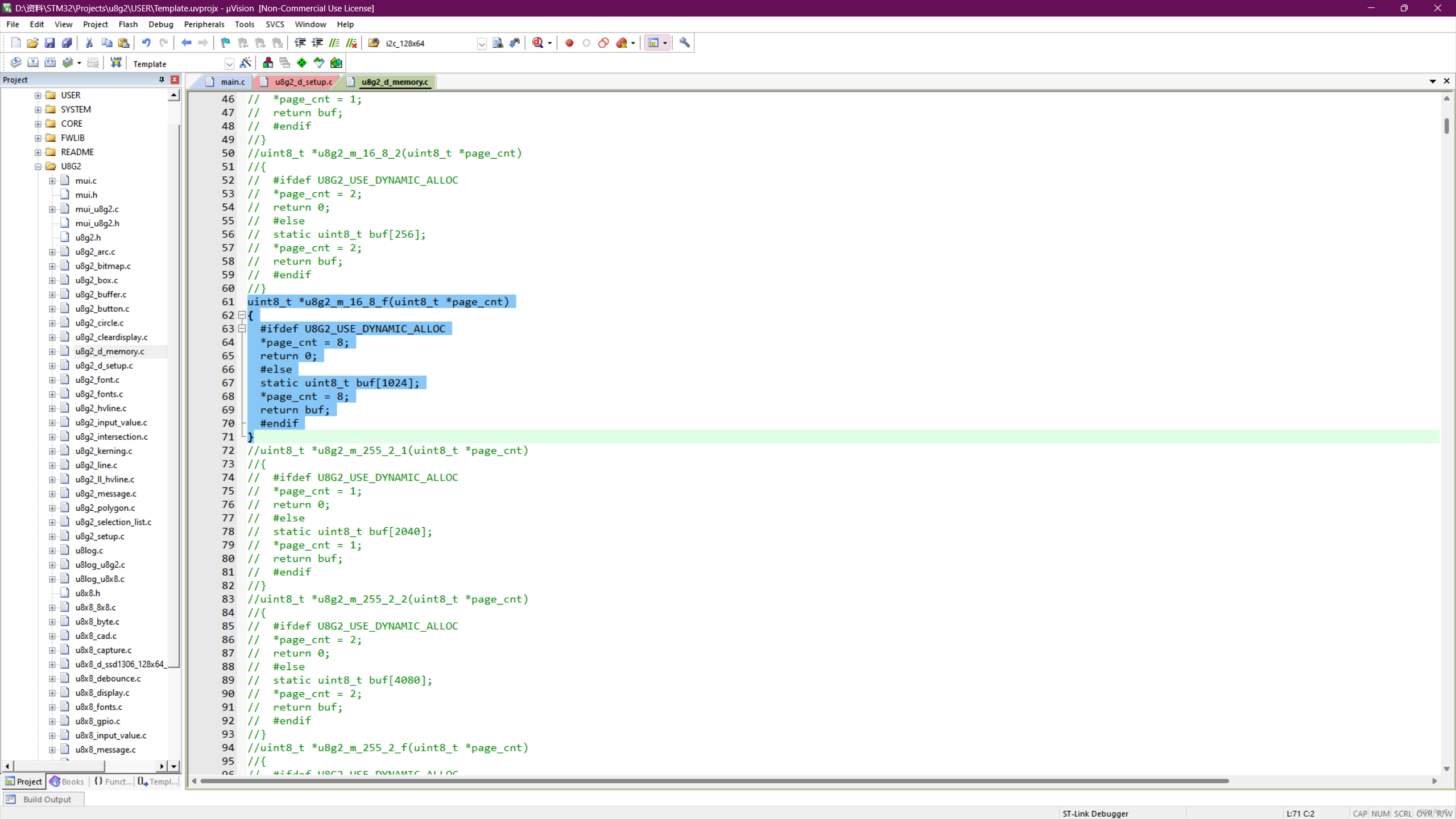This screenshot has width=1456, height=819.
Task: Switch to the Books panel tab
Action: click(x=67, y=781)
